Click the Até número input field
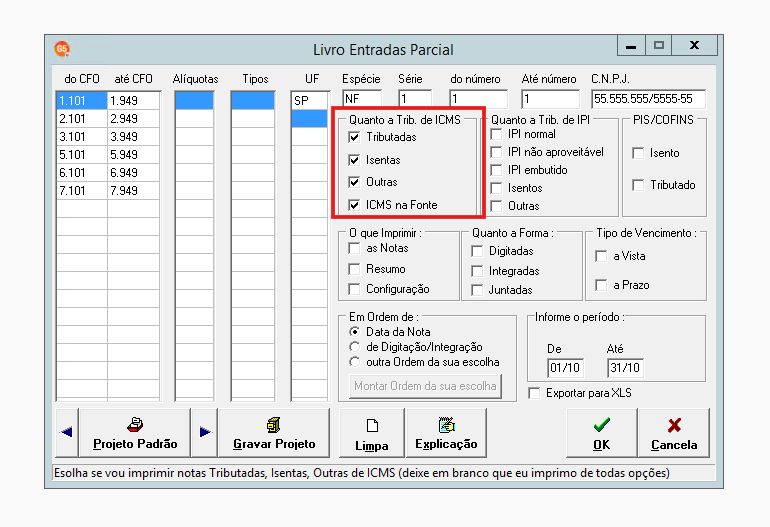 [x=550, y=99]
